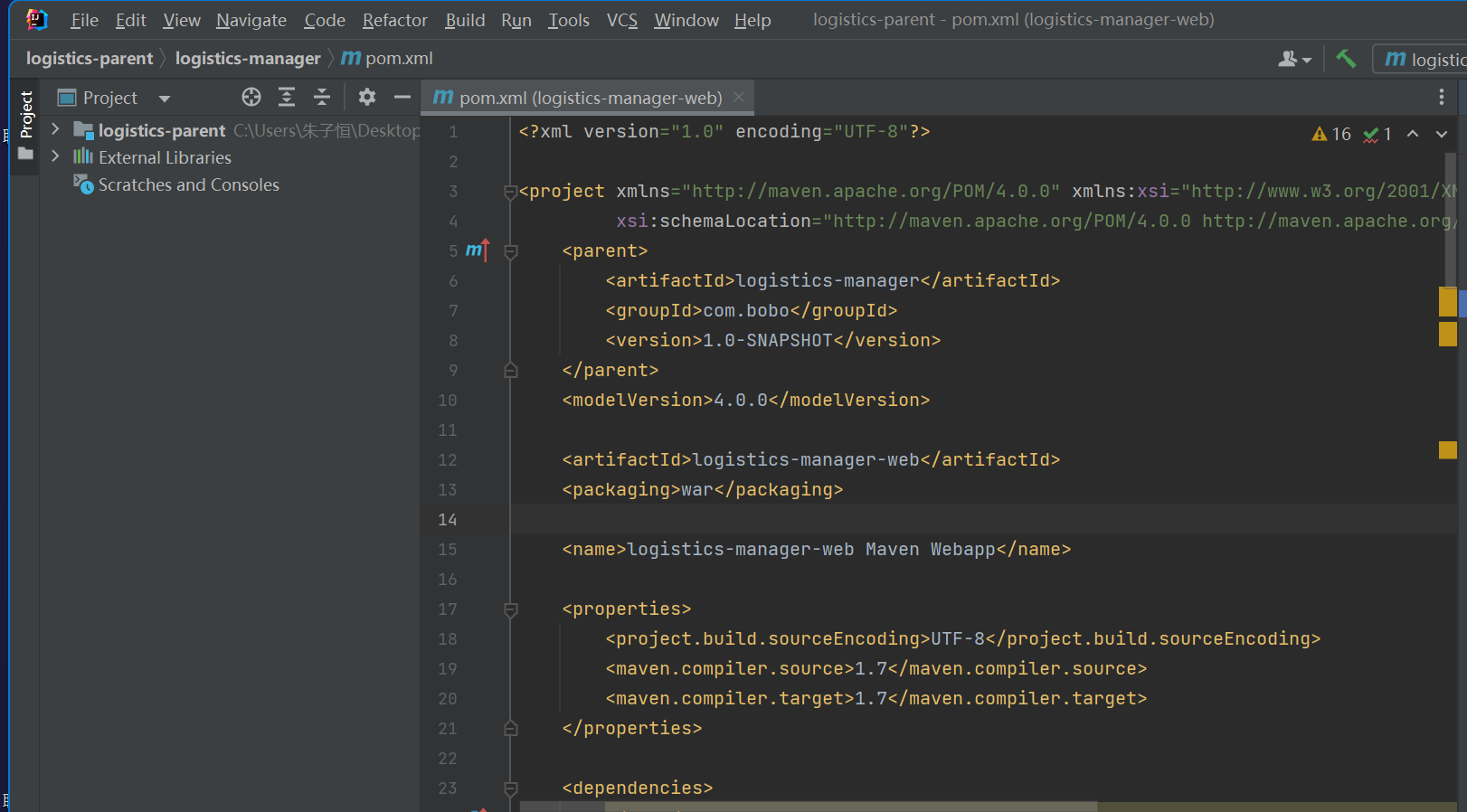Screen dimensions: 1467x812
Task: Open the editor tabs three-dot menu
Action: pos(1442,98)
